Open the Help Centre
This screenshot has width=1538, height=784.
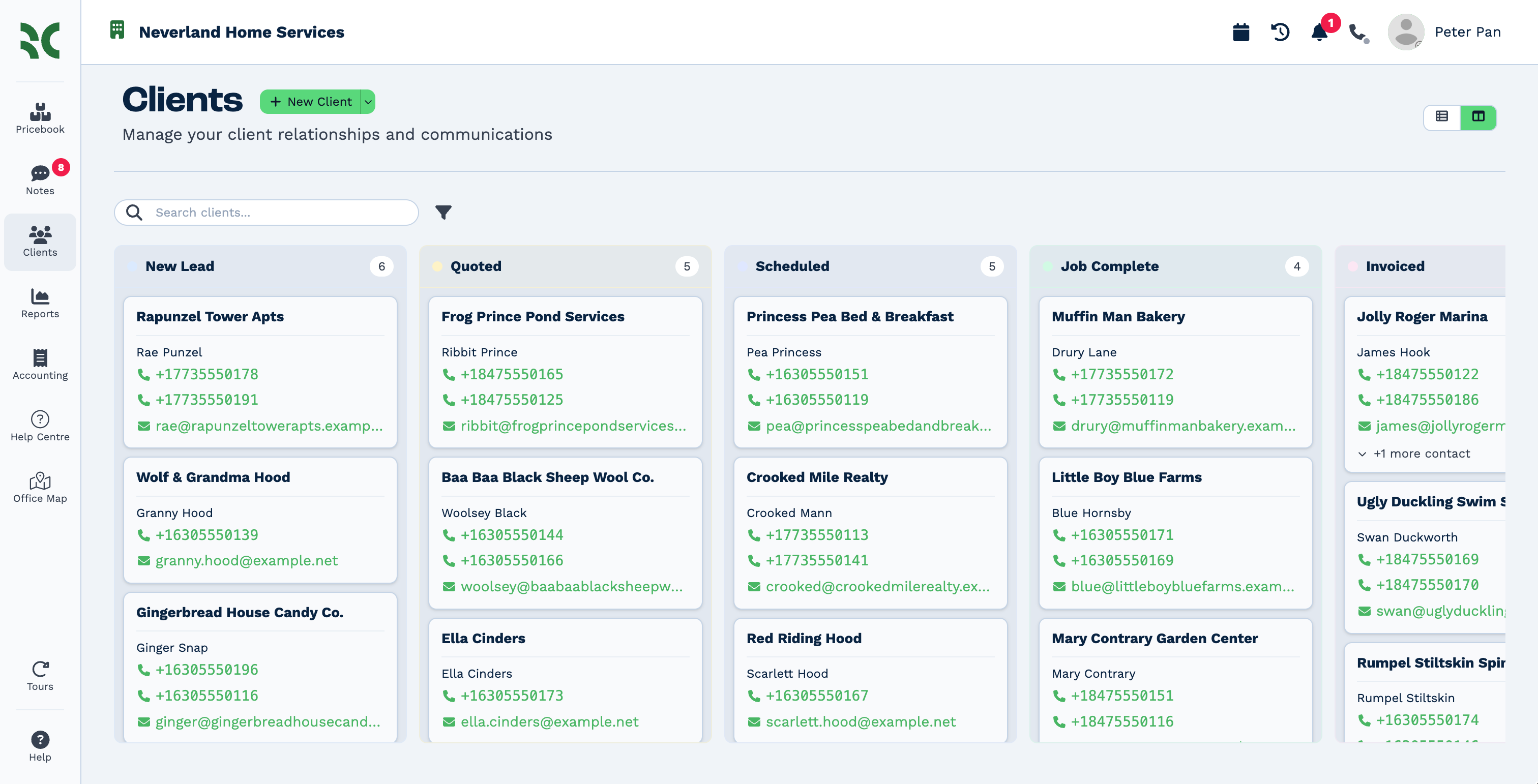[x=40, y=426]
